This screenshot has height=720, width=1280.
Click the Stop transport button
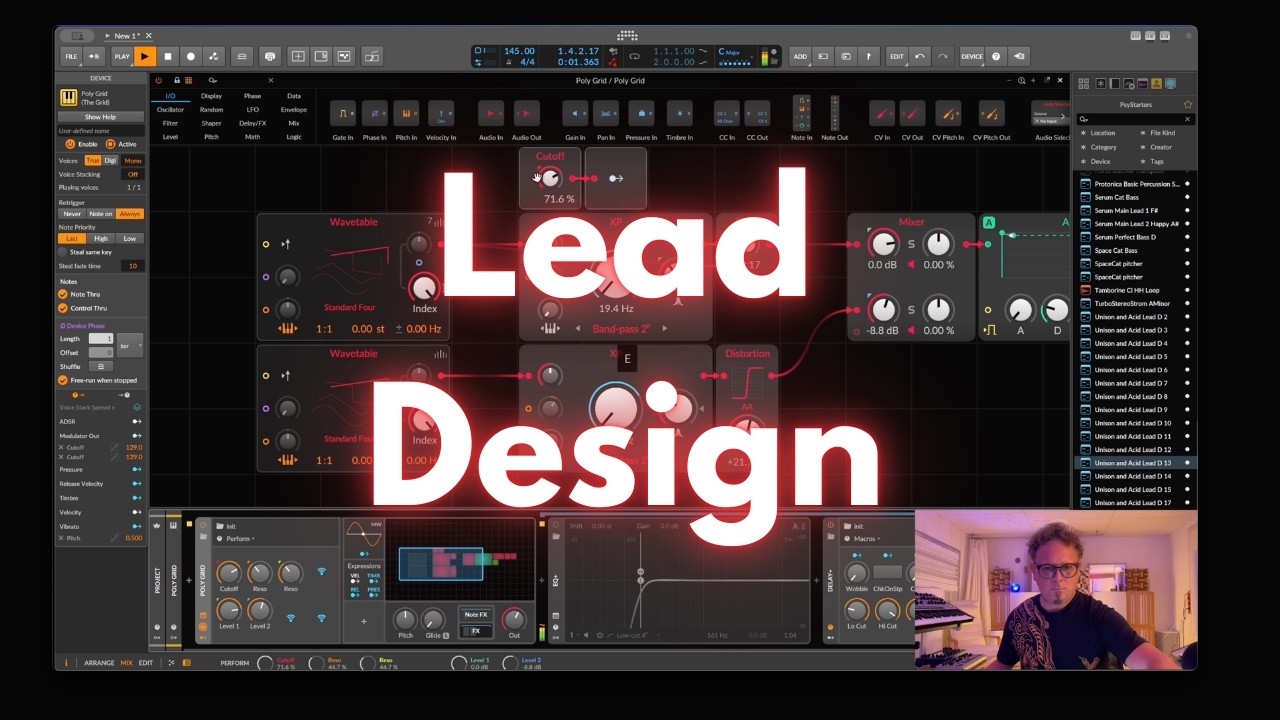(x=168, y=57)
